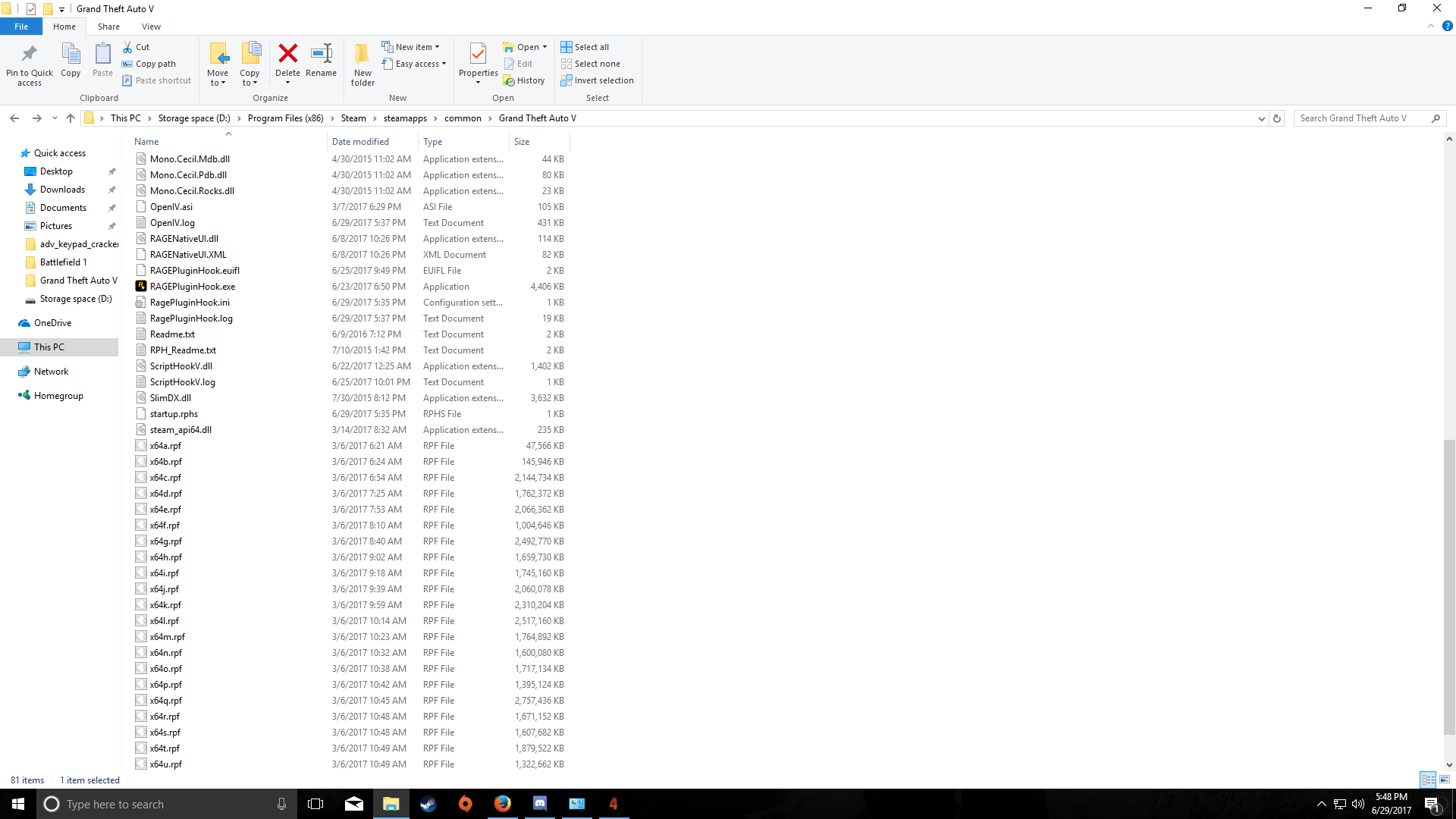Expand the address bar history dropdown arrow

pos(1261,118)
